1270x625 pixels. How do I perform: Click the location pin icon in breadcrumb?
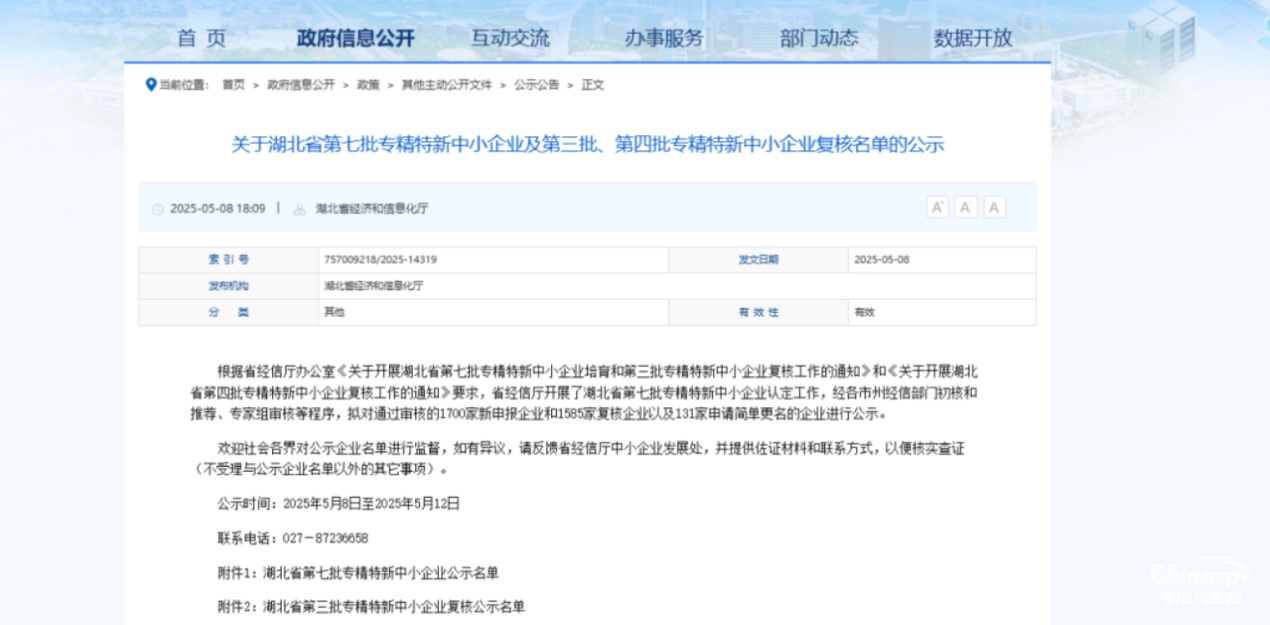(x=151, y=85)
